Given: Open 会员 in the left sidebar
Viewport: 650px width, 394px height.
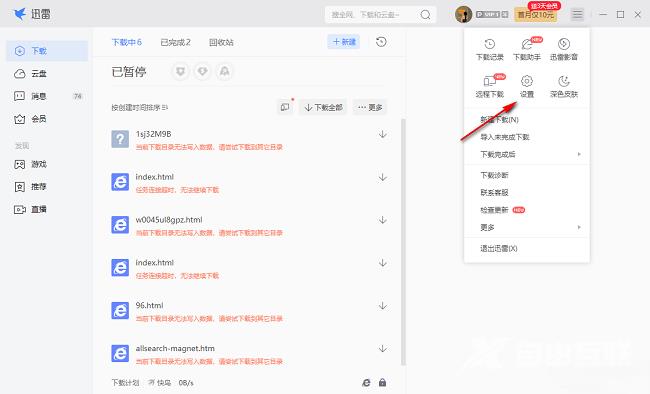Looking at the screenshot, I should [x=47, y=119].
